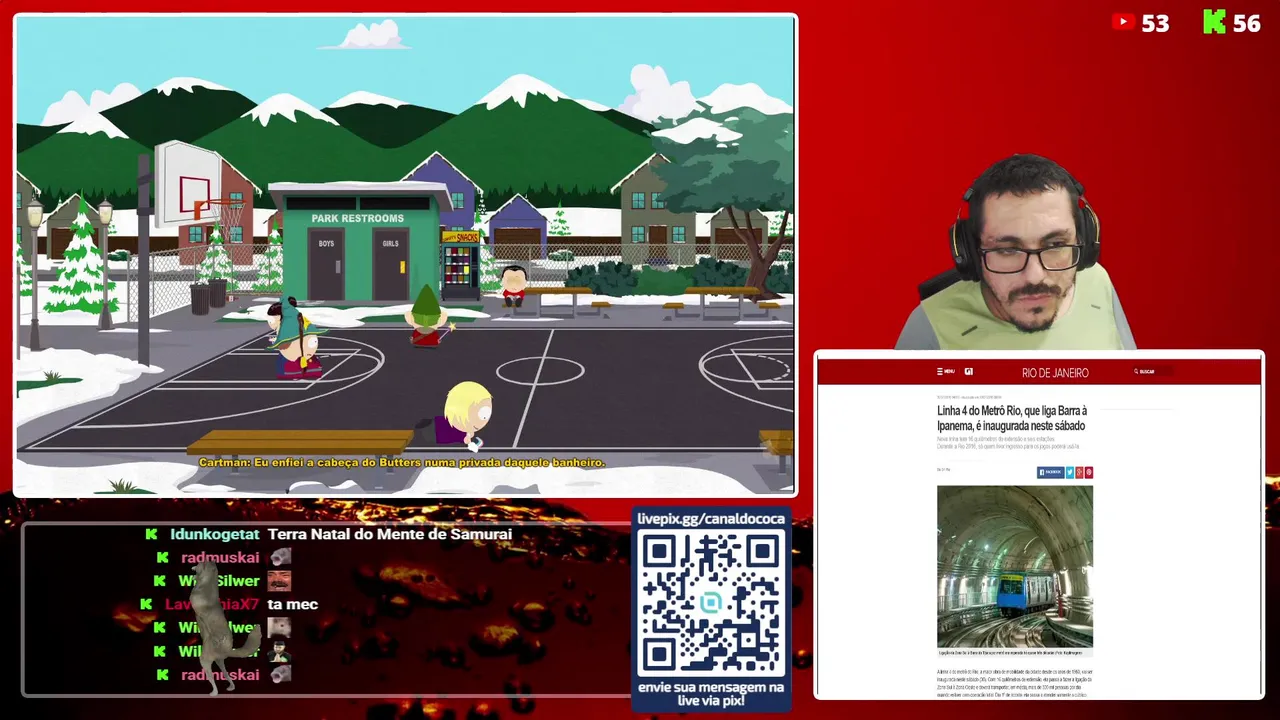Share the article via the Twitter icon
This screenshot has width=1280, height=720.
pyautogui.click(x=1070, y=472)
